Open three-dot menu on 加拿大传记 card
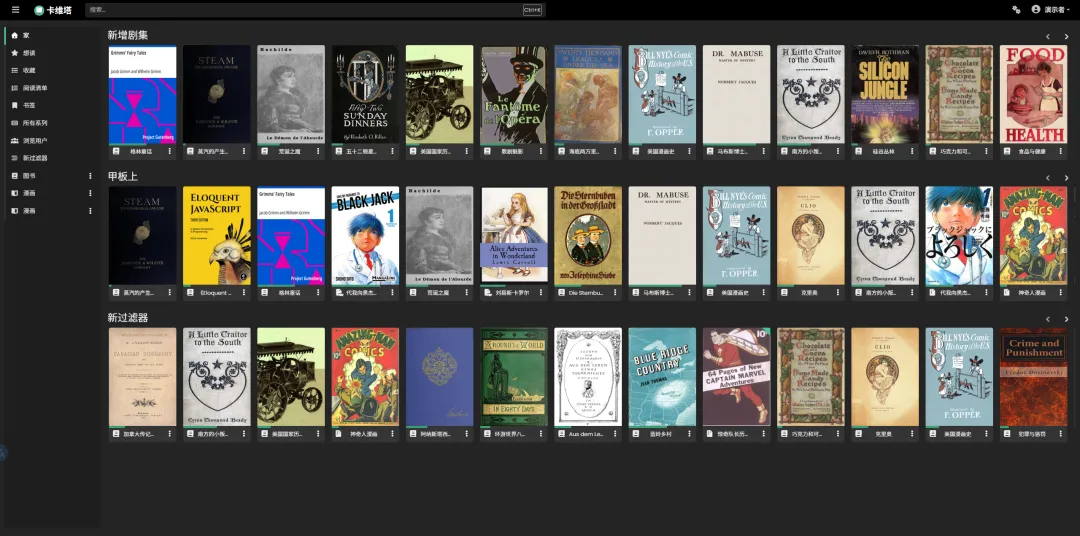This screenshot has width=1080, height=536. pos(169,434)
